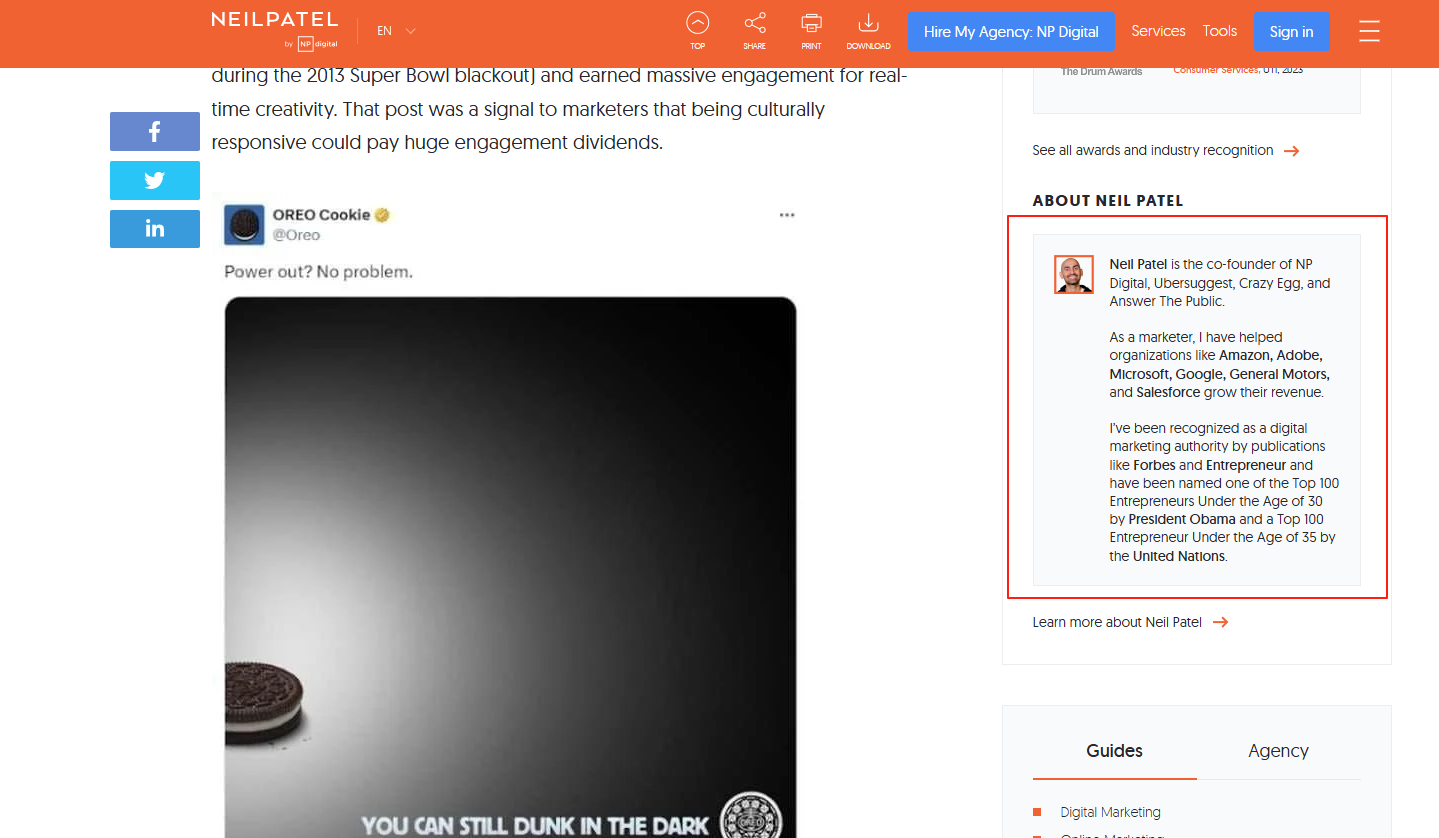This screenshot has width=1439, height=838.
Task: Click the TOP scroll-up icon
Action: pos(697,30)
